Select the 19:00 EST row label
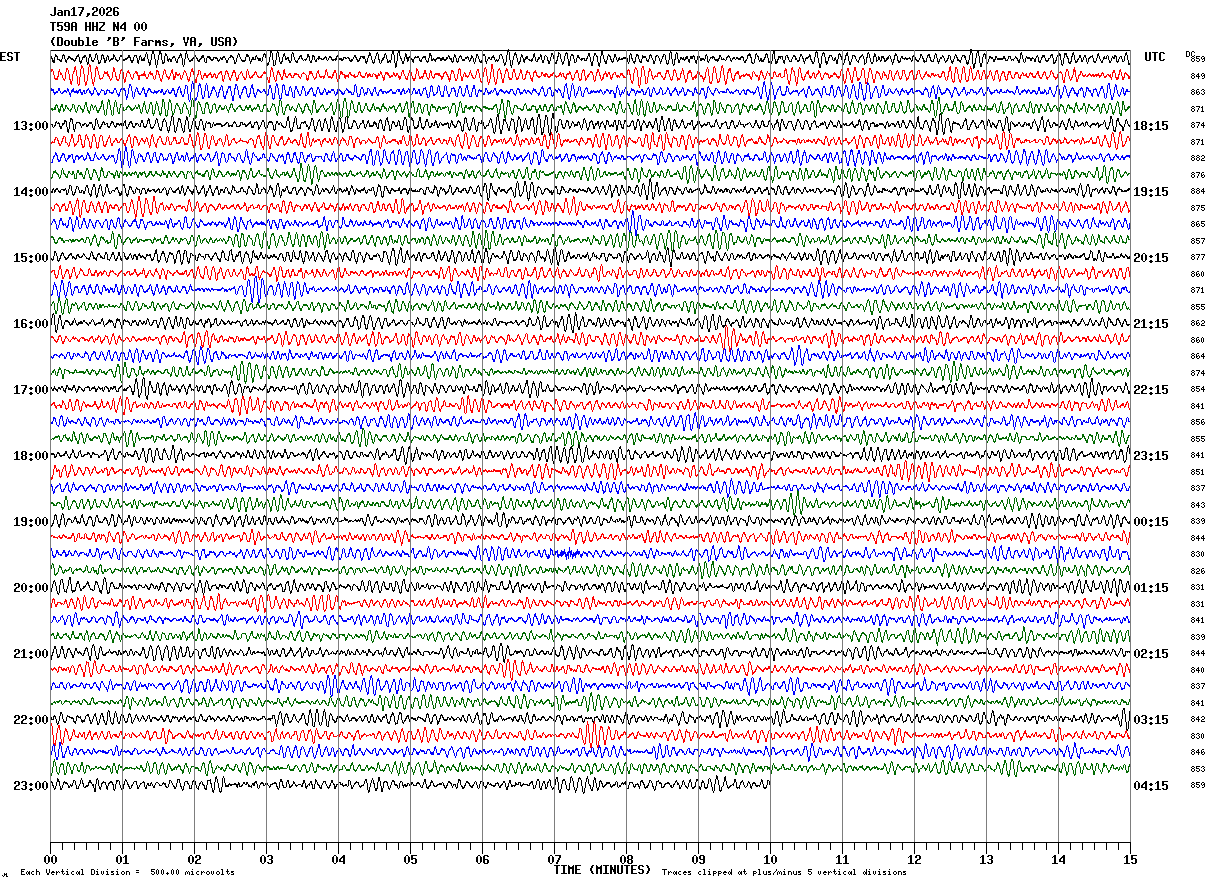The width and height of the screenshot is (1210, 886). click(30, 522)
